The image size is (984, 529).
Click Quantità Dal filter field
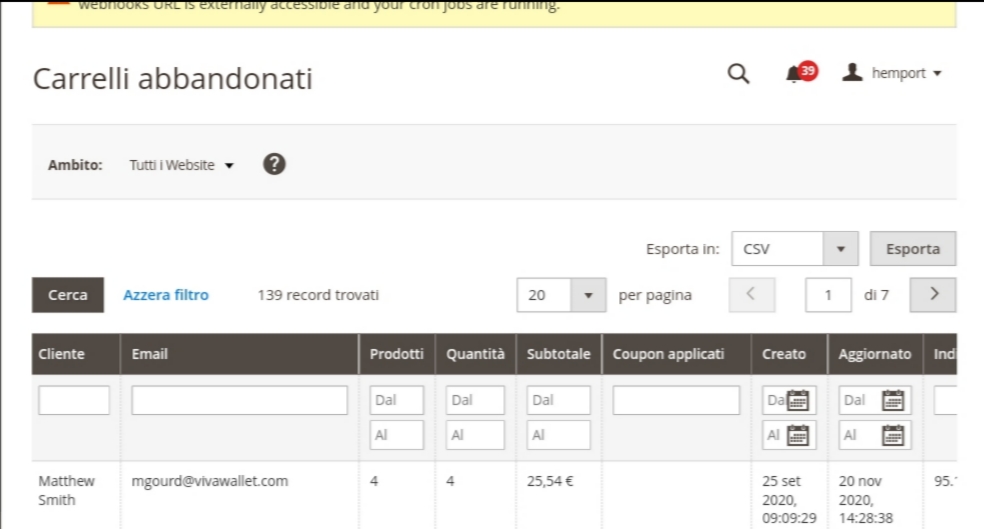[x=475, y=400]
